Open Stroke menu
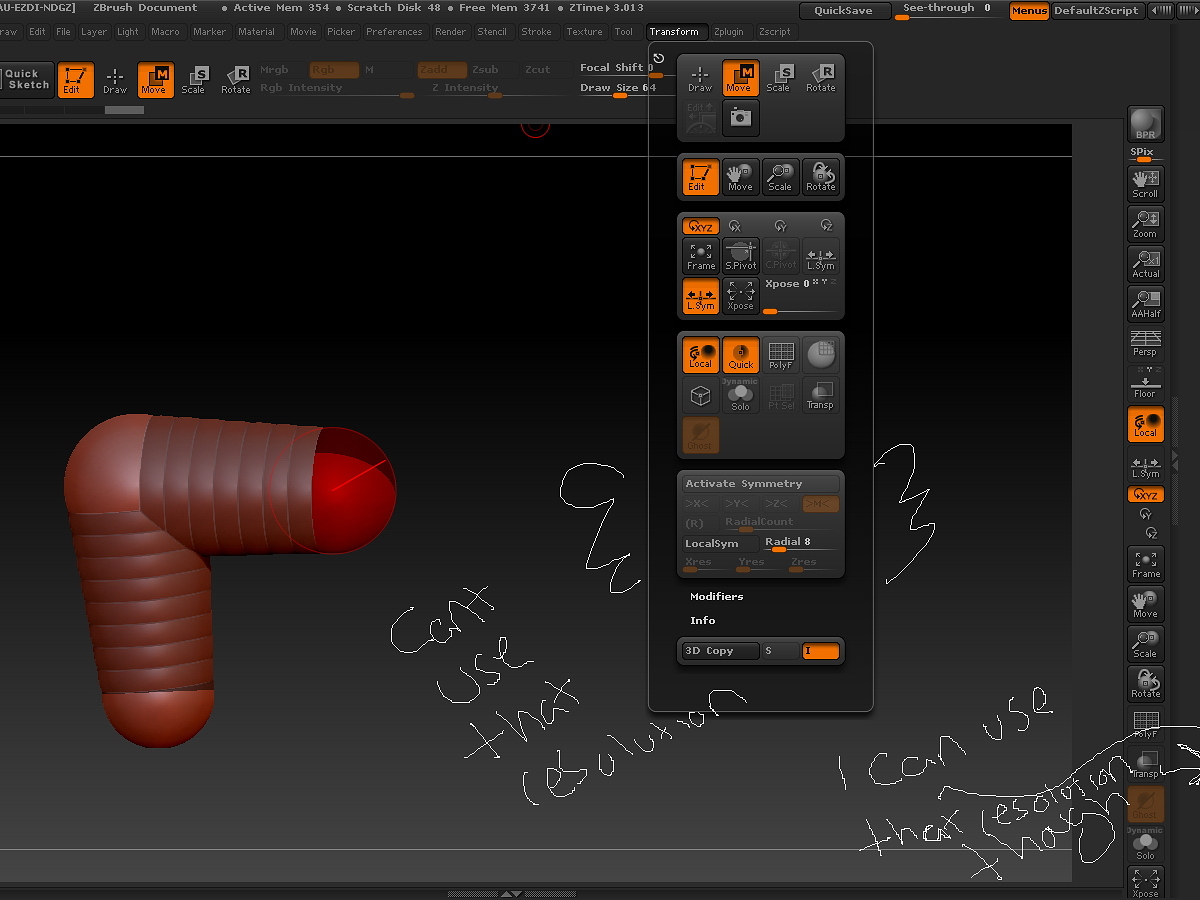This screenshot has width=1200, height=900. [x=536, y=32]
